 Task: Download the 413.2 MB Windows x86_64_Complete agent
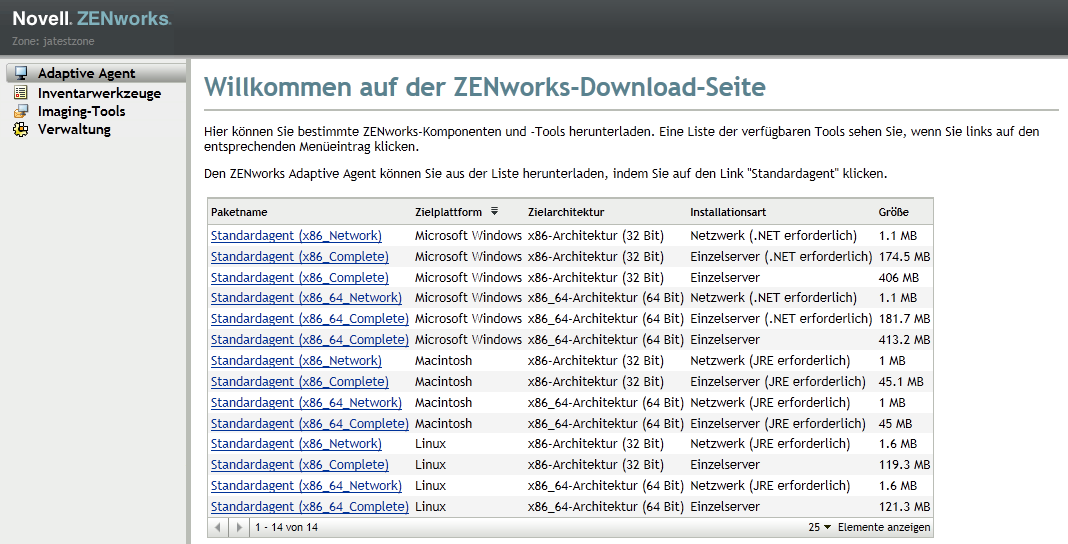(309, 340)
